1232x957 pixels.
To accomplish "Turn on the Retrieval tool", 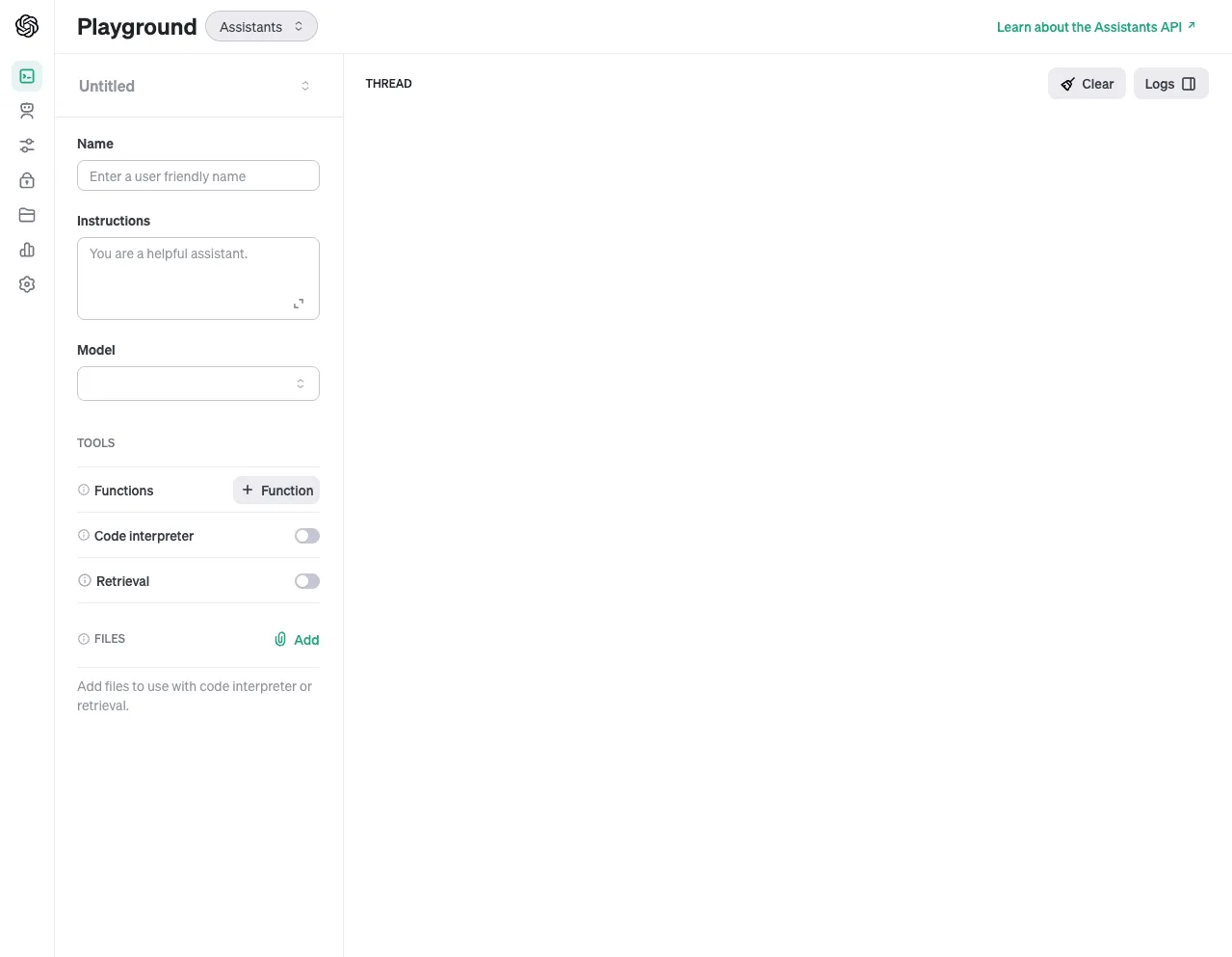I will pyautogui.click(x=306, y=580).
